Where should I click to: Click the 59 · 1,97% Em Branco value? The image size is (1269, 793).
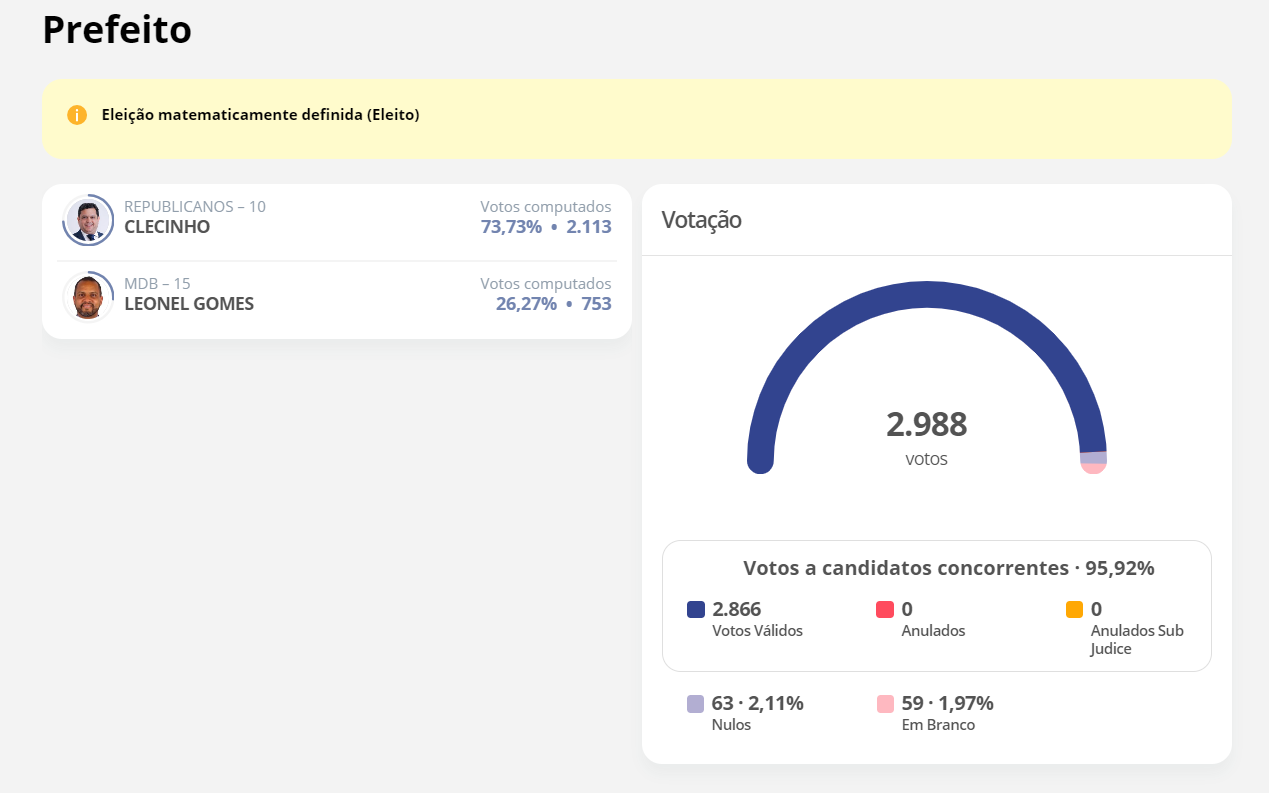(x=948, y=703)
